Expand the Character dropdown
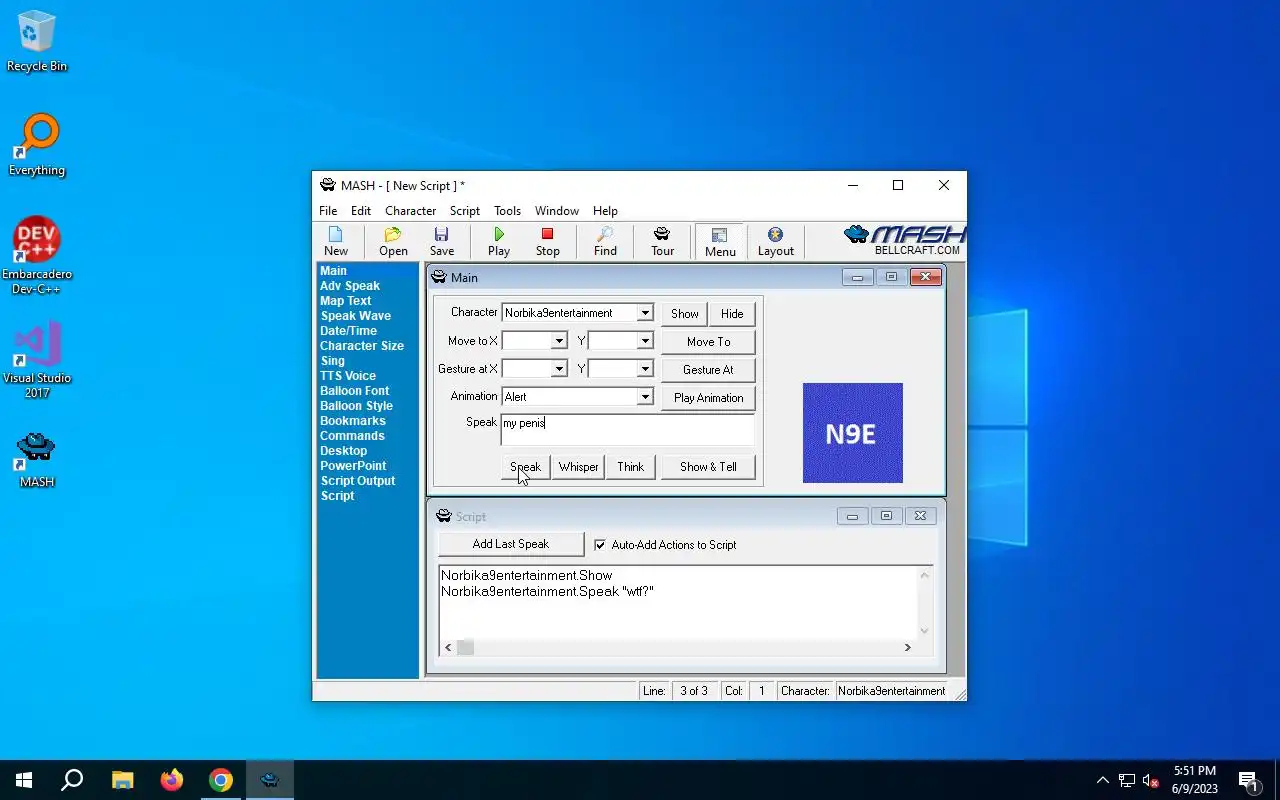 pyautogui.click(x=645, y=313)
